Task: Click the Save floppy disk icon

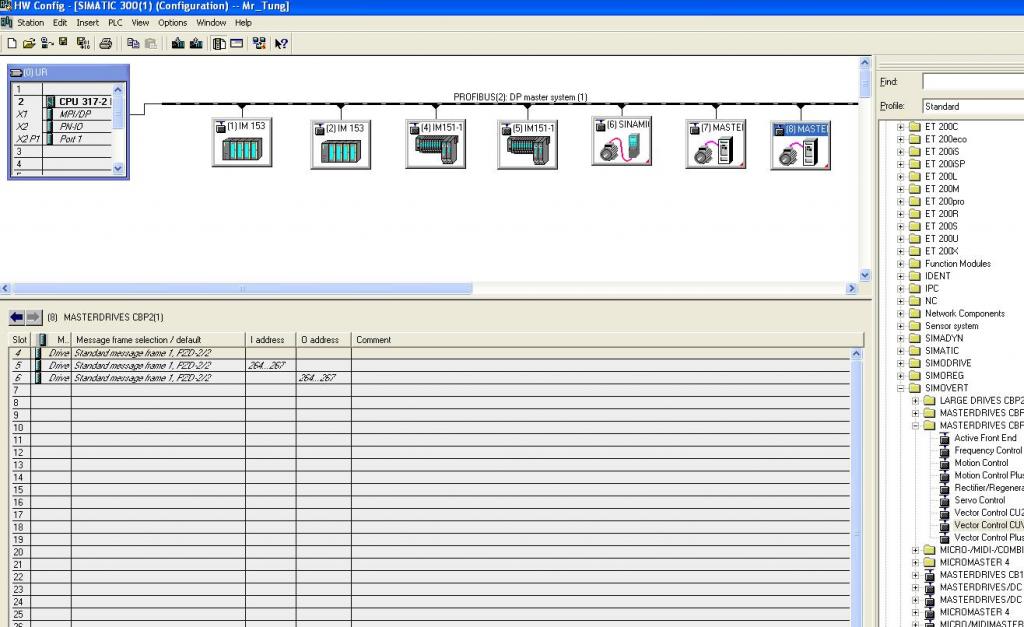Action: tap(63, 42)
